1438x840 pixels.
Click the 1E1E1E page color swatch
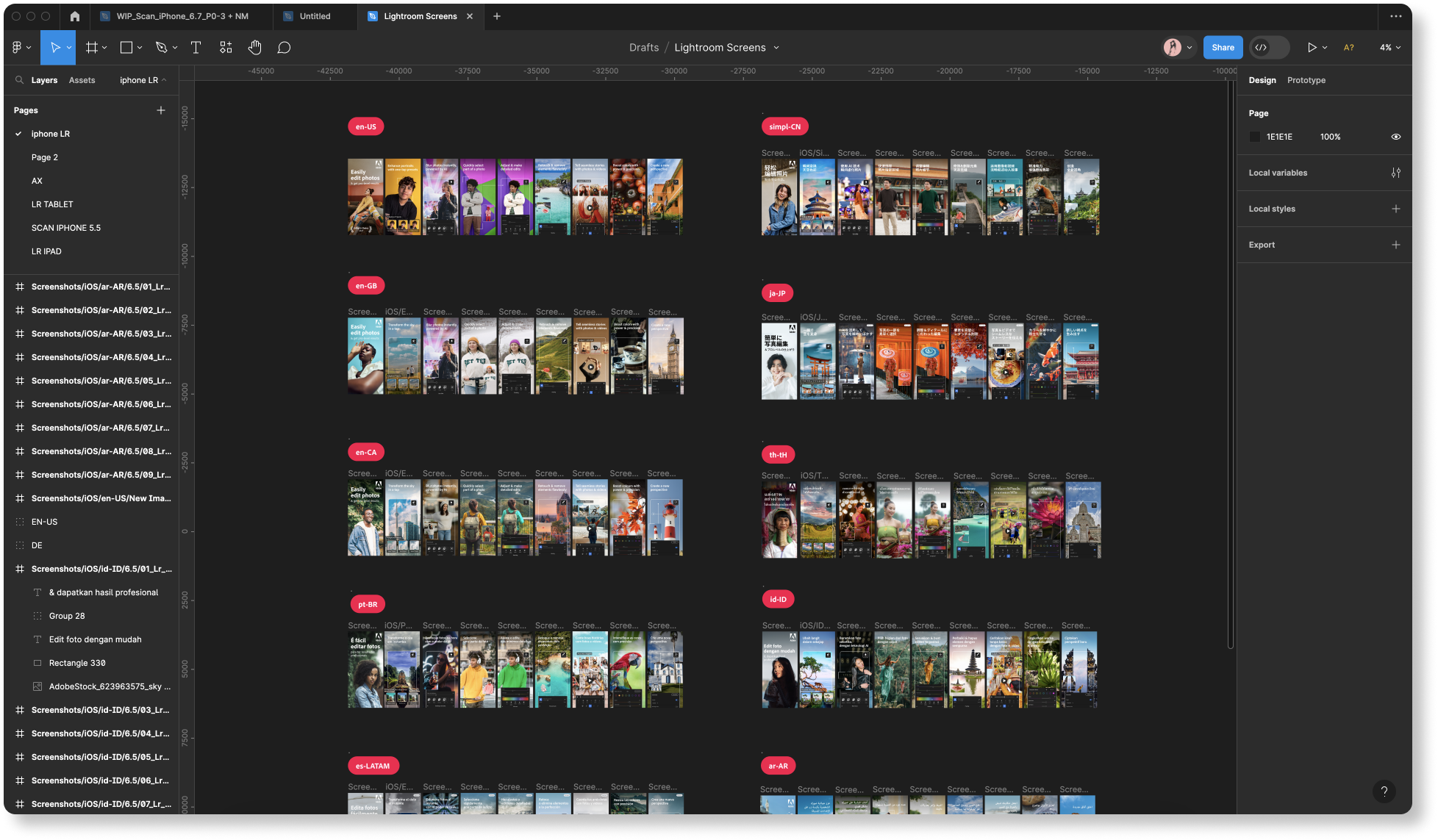click(1255, 137)
